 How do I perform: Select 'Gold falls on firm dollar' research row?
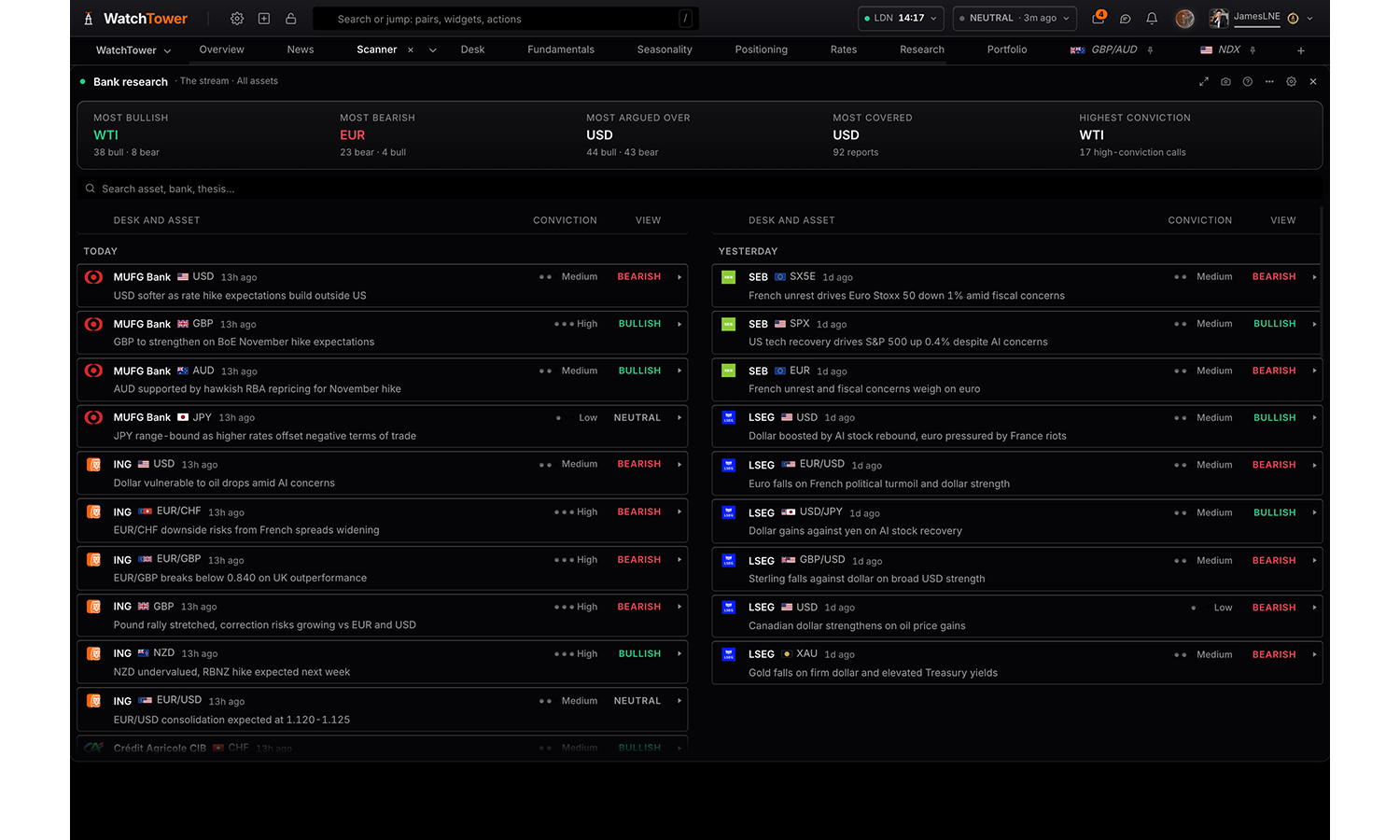[x=1017, y=663]
